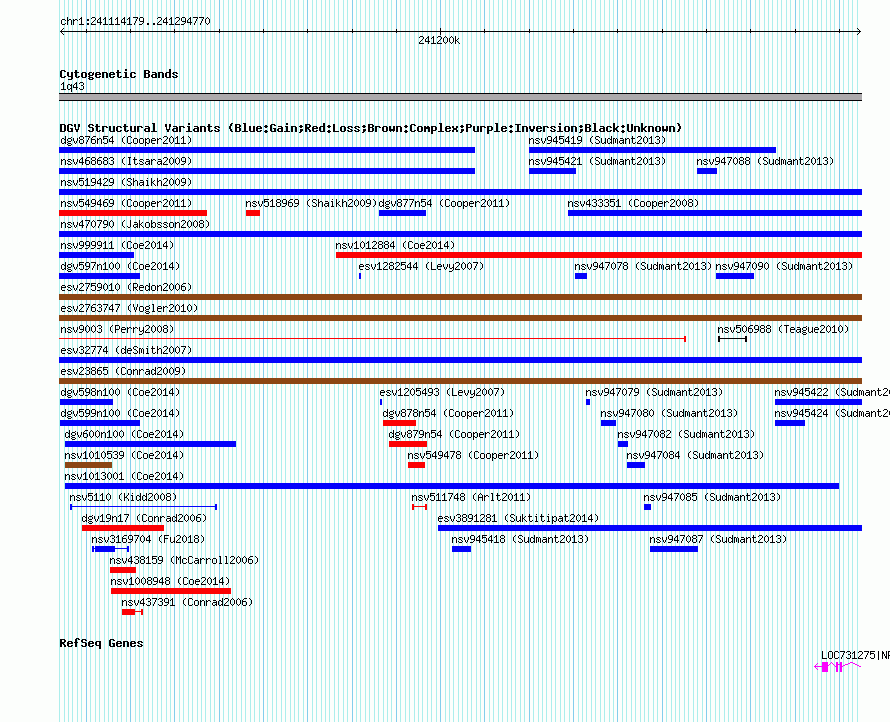This screenshot has height=722, width=890.
Task: Click nsv3169704 (Fu2018) label
Action: pos(148,539)
